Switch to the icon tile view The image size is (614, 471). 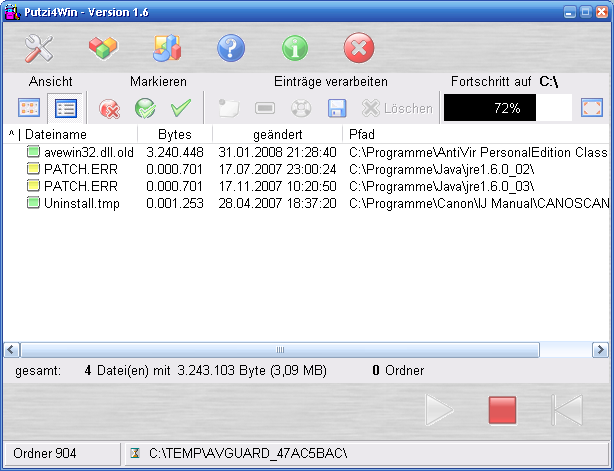[x=29, y=108]
